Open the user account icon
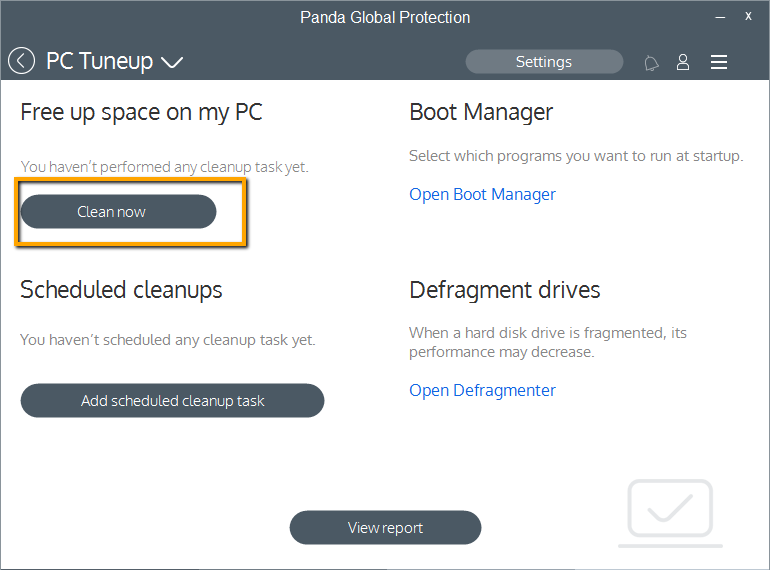 click(x=683, y=62)
